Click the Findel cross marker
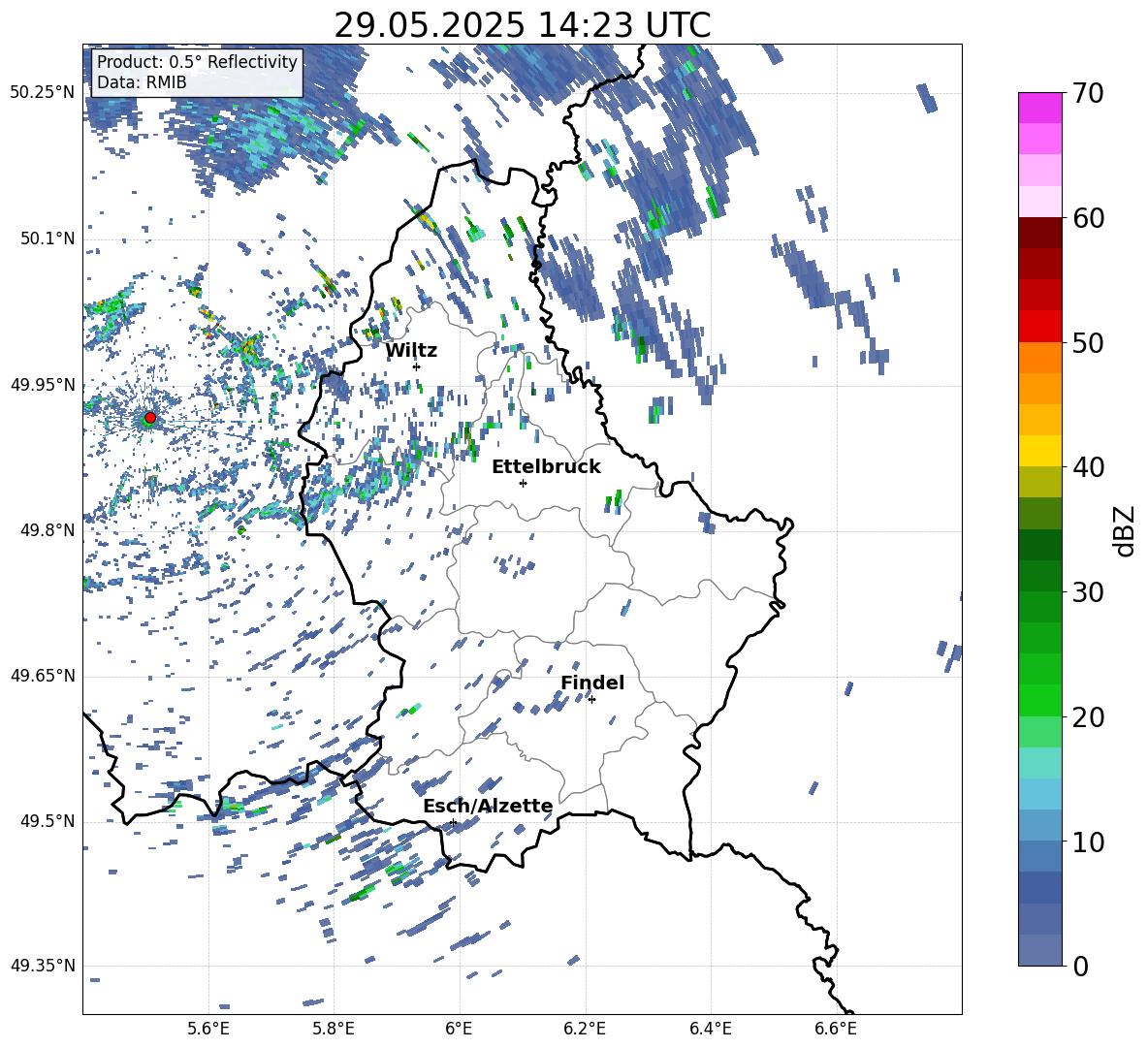1148x1048 pixels. coord(591,700)
